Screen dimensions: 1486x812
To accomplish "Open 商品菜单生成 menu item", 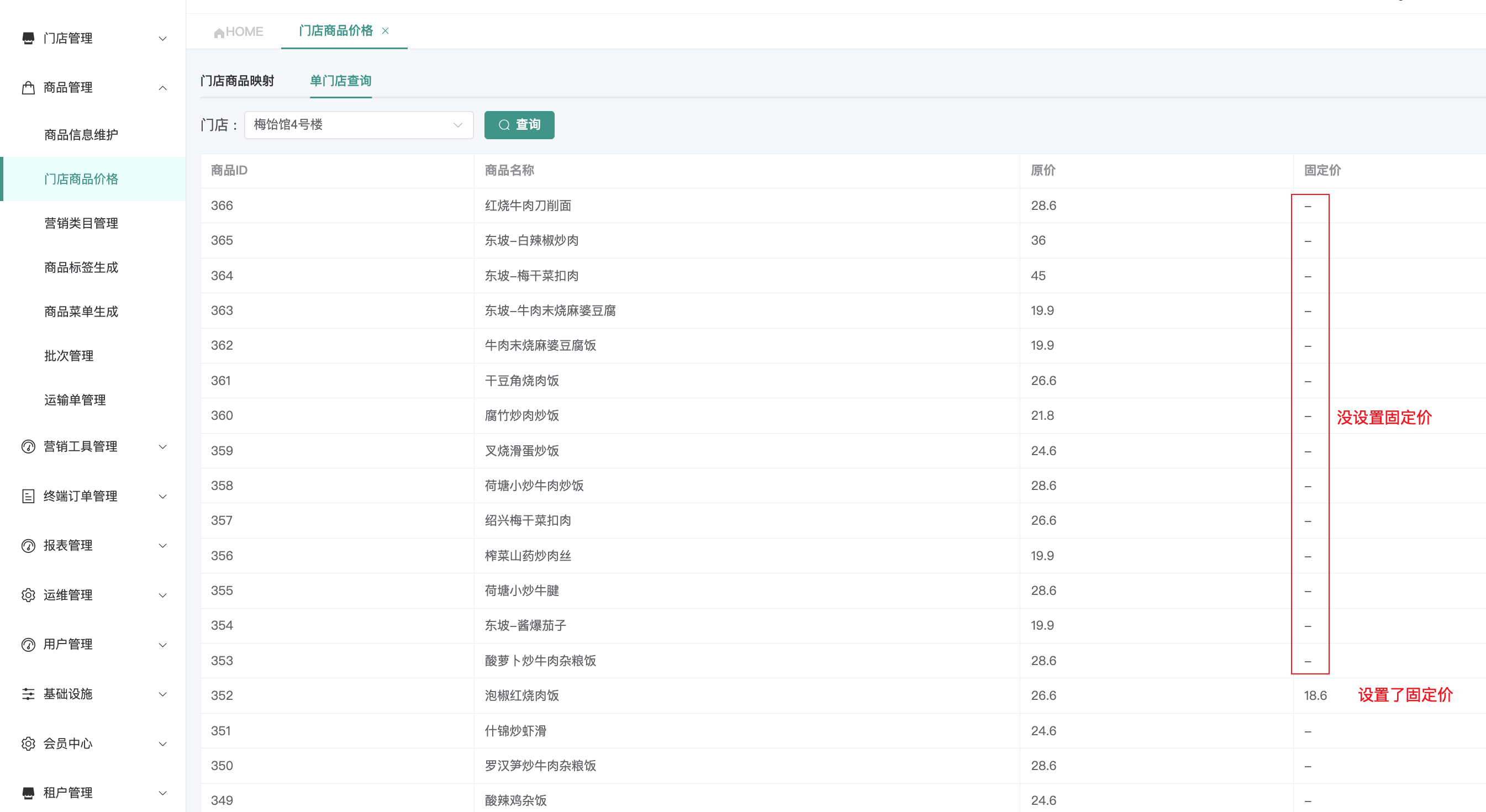I will (81, 312).
